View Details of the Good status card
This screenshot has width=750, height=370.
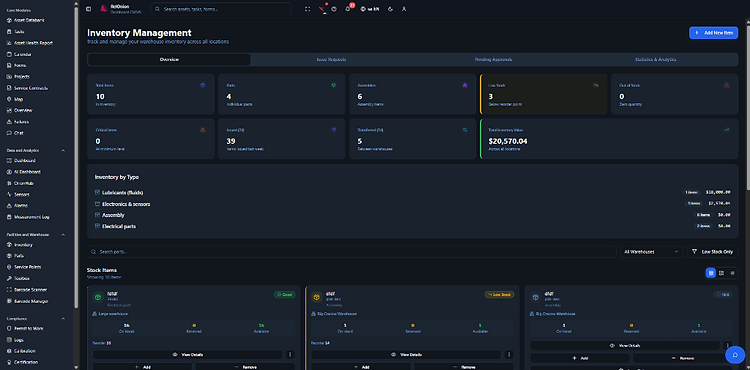coord(188,355)
